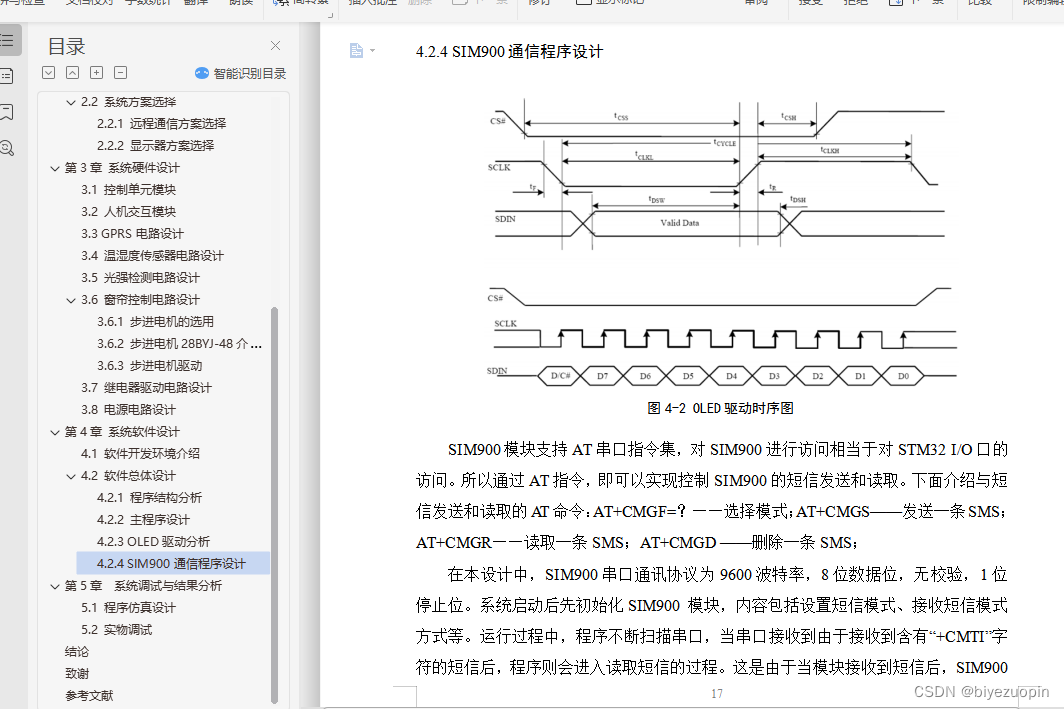The image size is (1064, 709).
Task: Select the annotation list sidebar icon
Action: [9, 75]
